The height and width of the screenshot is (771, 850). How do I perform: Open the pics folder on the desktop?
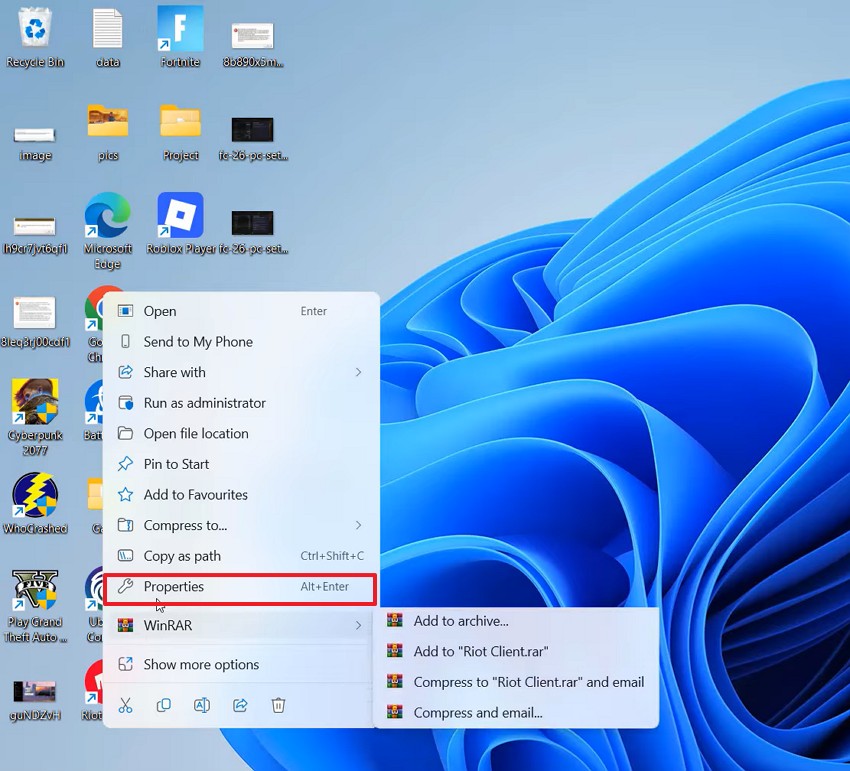click(108, 125)
